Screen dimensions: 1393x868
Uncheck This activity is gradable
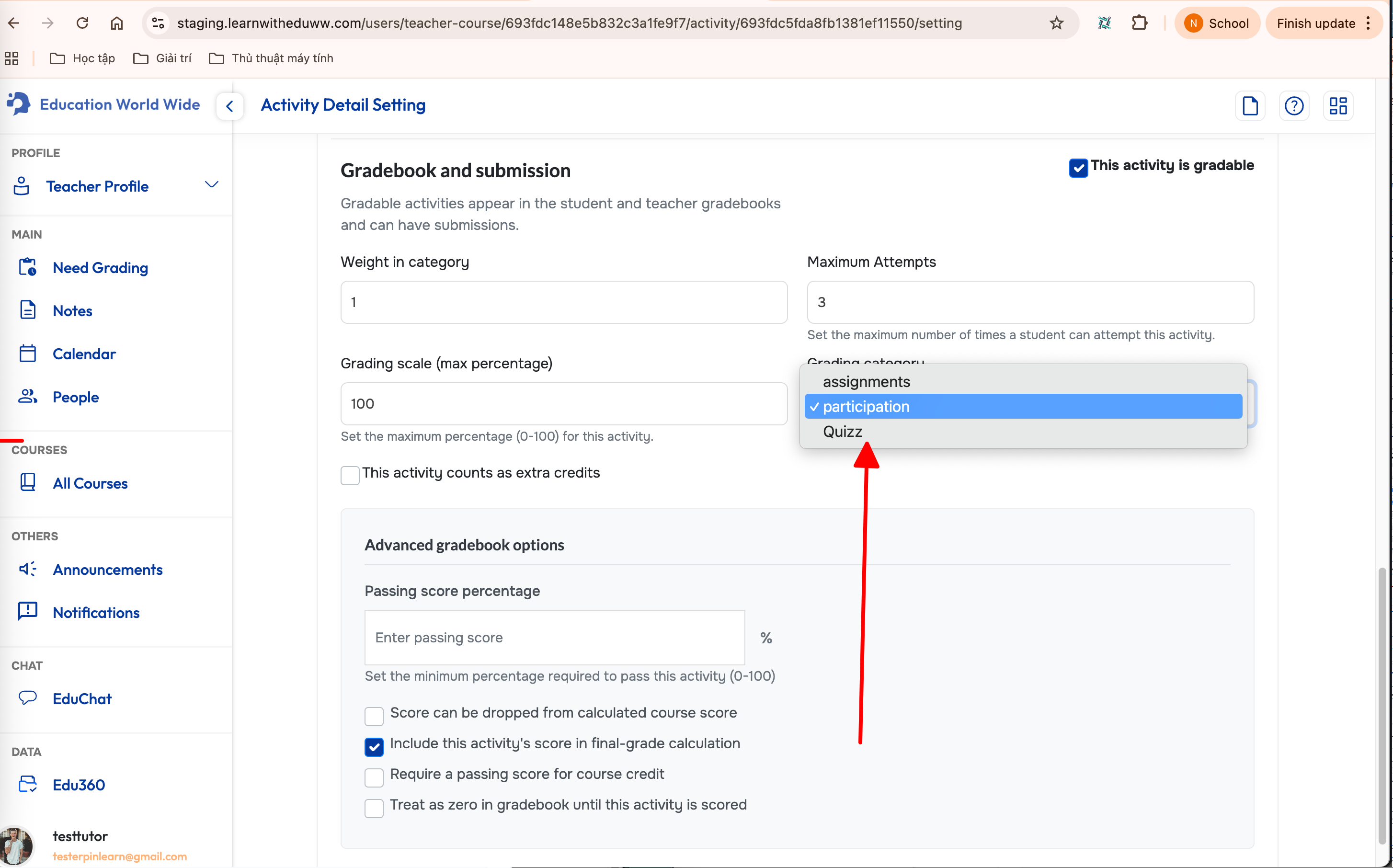tap(1078, 168)
